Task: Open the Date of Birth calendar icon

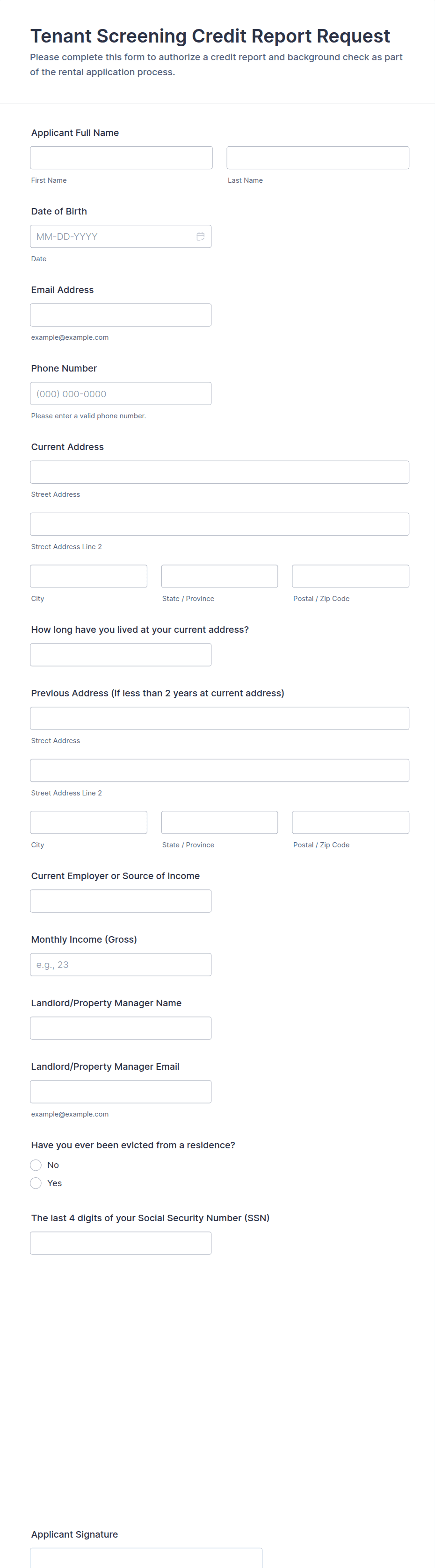Action: tap(200, 237)
